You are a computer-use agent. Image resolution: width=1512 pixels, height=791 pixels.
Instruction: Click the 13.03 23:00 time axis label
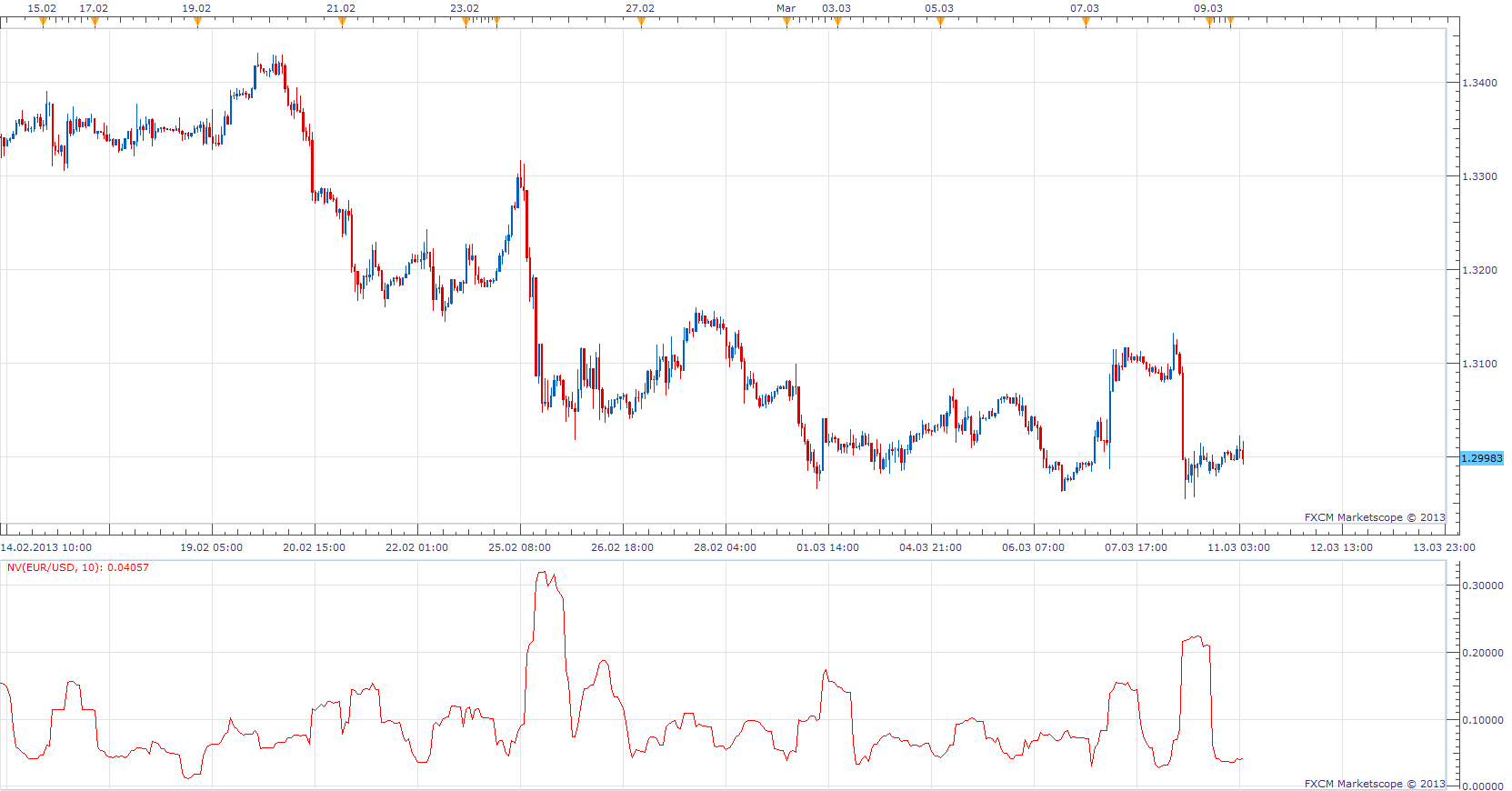[1444, 547]
